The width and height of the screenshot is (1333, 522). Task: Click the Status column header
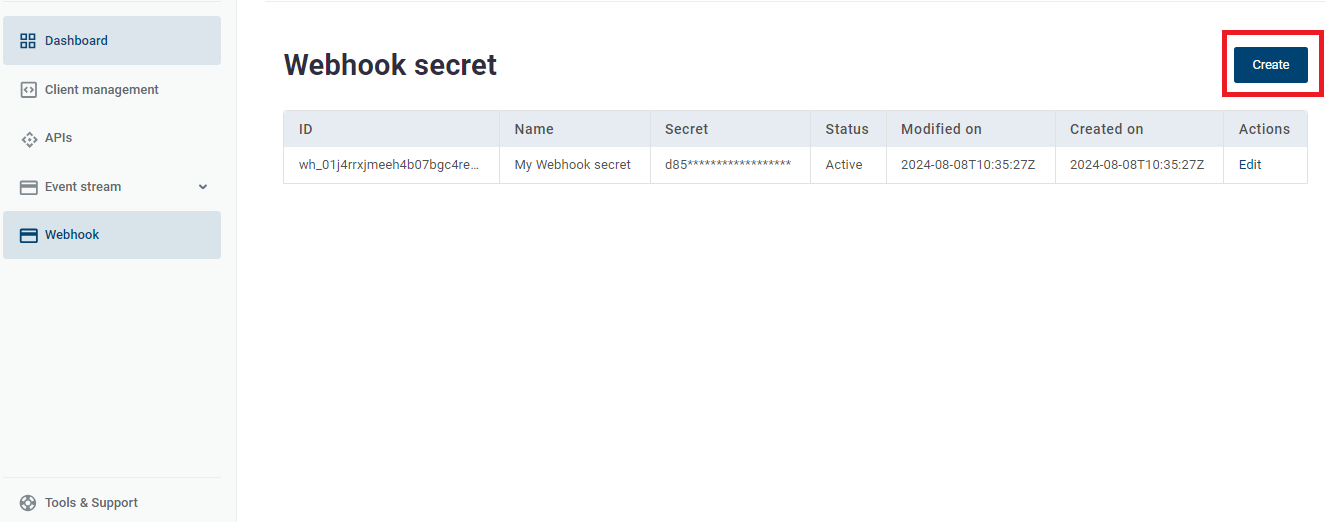point(847,129)
